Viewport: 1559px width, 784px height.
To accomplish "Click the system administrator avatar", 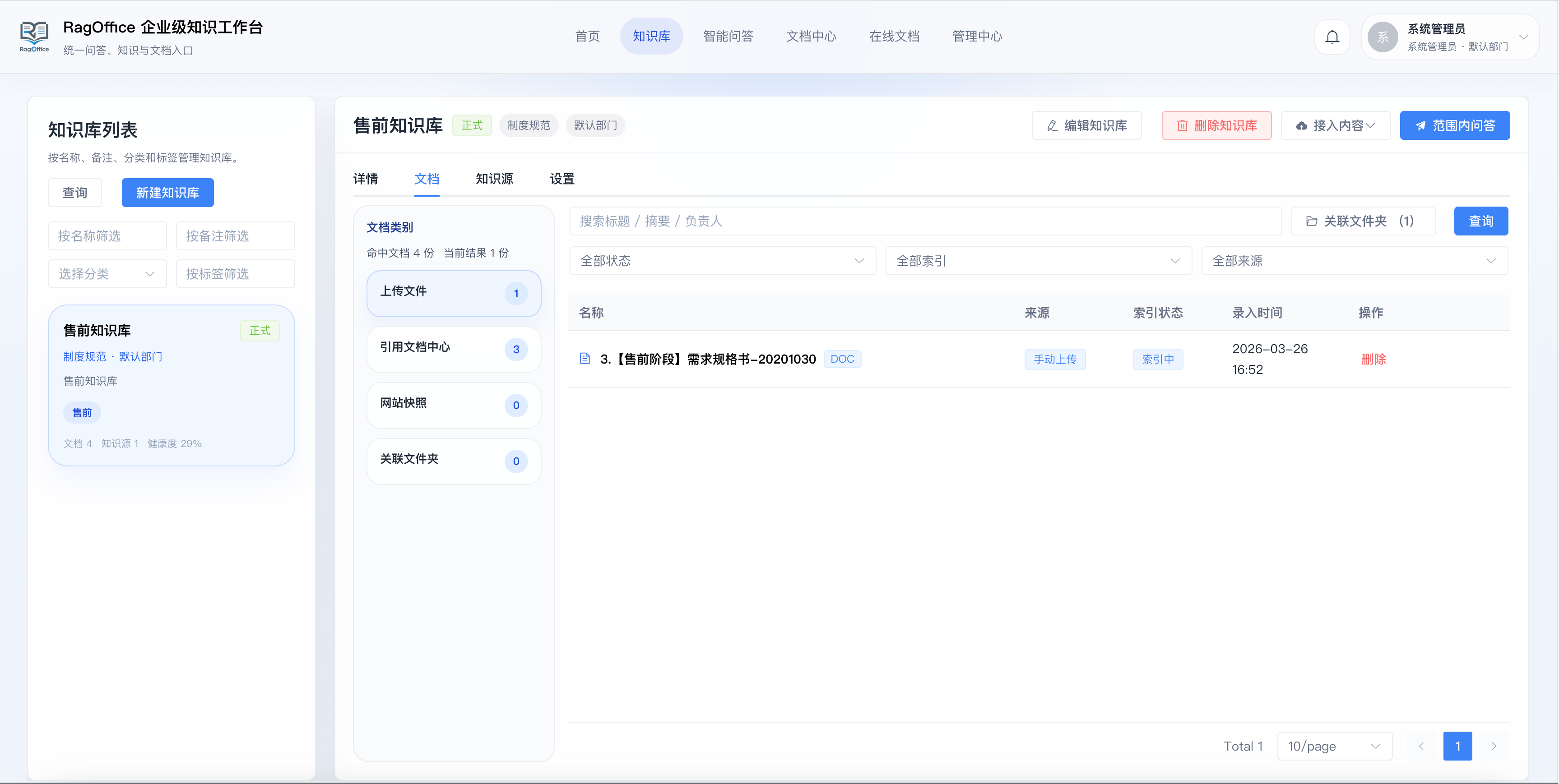I will coord(1383,37).
